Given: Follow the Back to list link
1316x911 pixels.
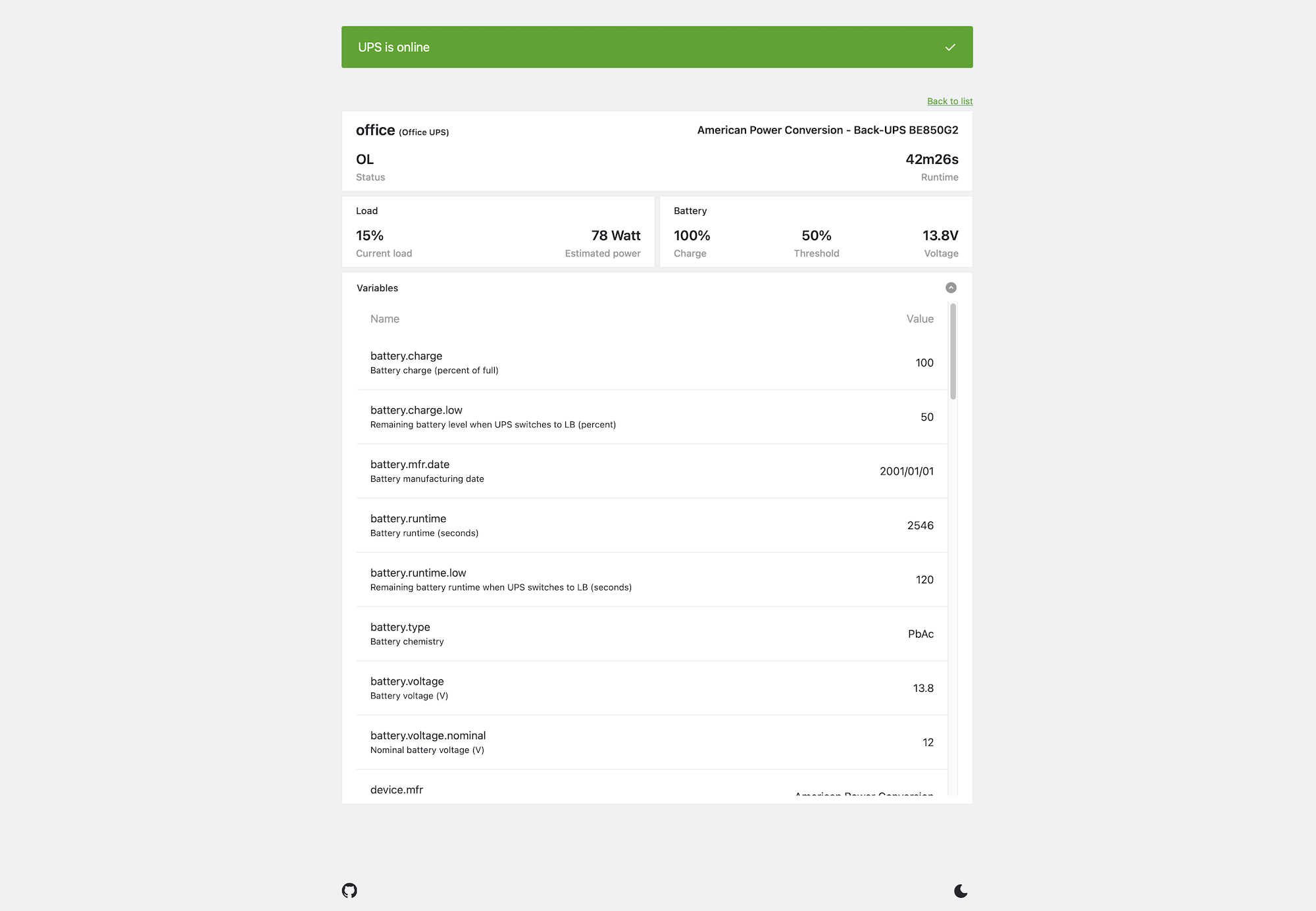Looking at the screenshot, I should tap(949, 101).
